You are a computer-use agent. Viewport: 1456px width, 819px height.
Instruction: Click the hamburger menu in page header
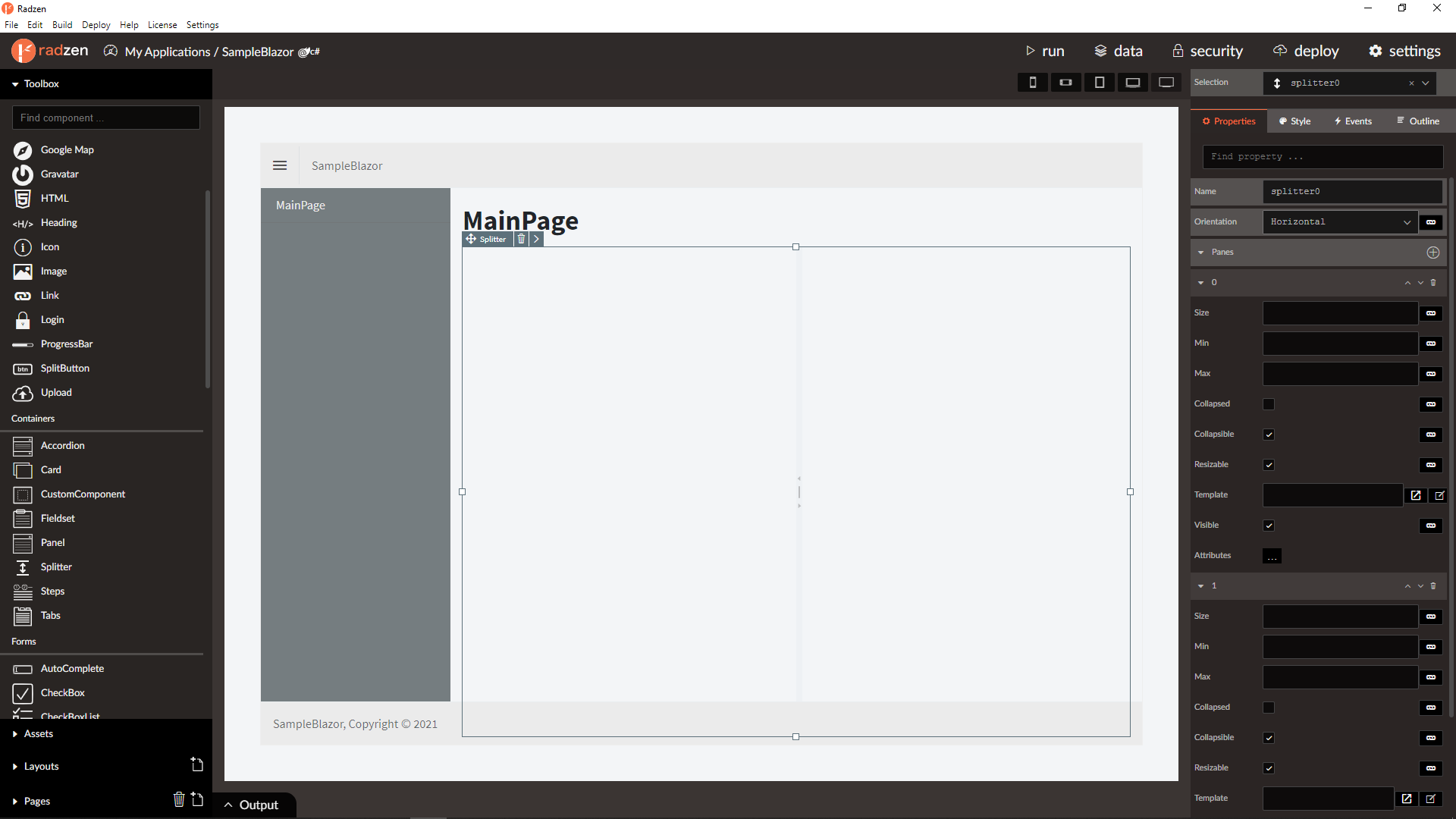click(280, 165)
